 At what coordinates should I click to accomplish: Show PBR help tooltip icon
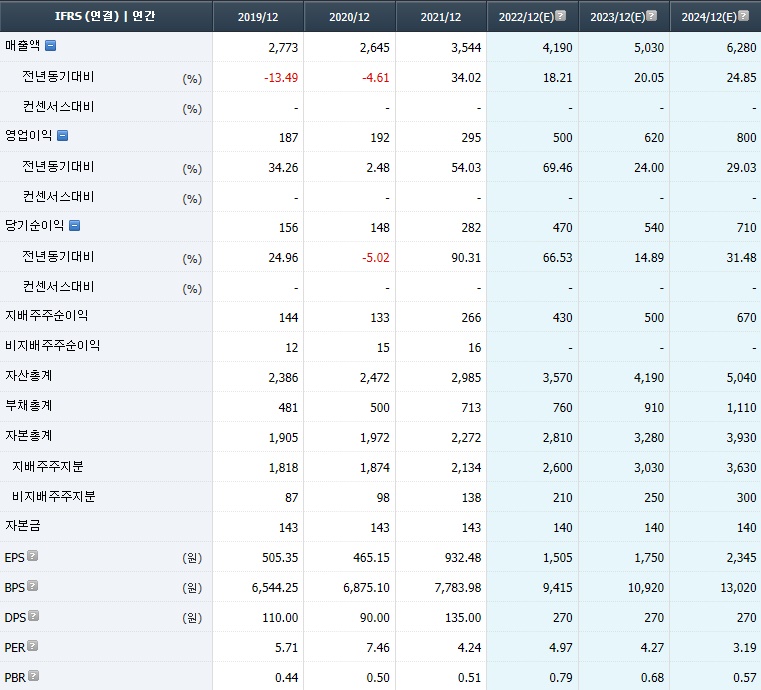coord(33,675)
